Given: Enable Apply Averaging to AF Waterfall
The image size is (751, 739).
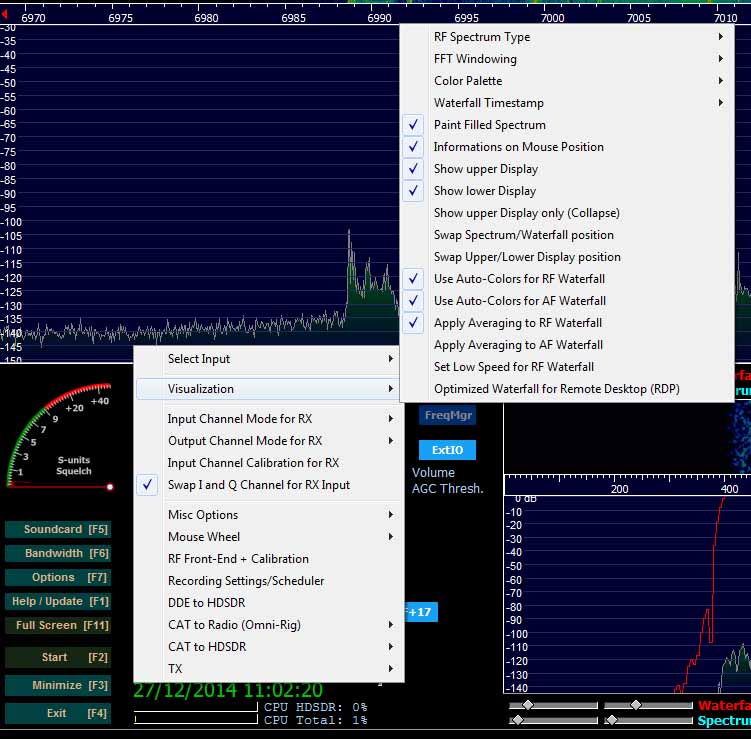Looking at the screenshot, I should (567, 345).
